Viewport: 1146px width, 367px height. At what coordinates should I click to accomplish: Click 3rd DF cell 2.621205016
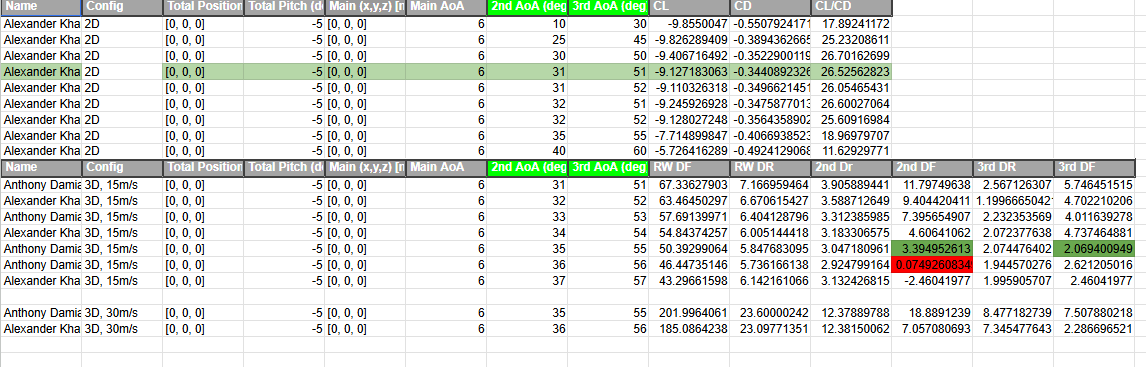coord(1094,265)
